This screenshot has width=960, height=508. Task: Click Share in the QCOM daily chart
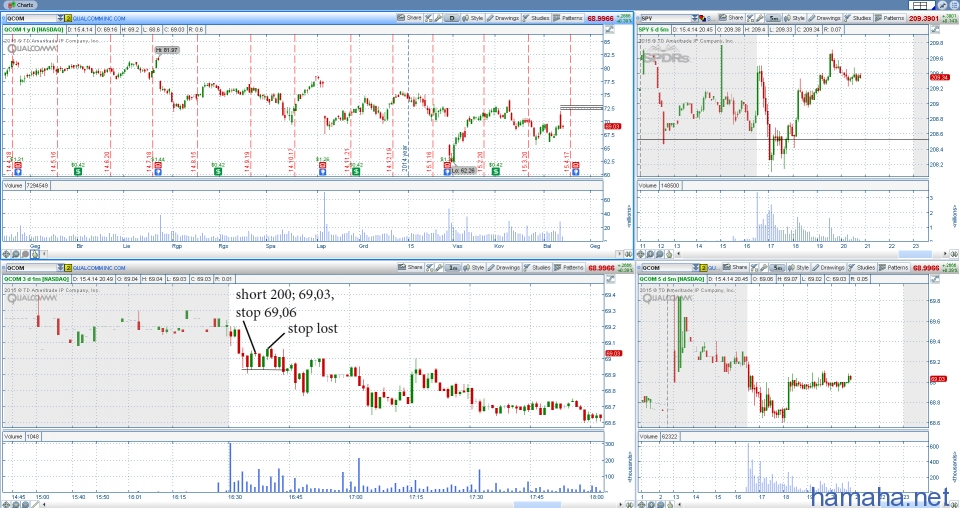click(x=410, y=18)
